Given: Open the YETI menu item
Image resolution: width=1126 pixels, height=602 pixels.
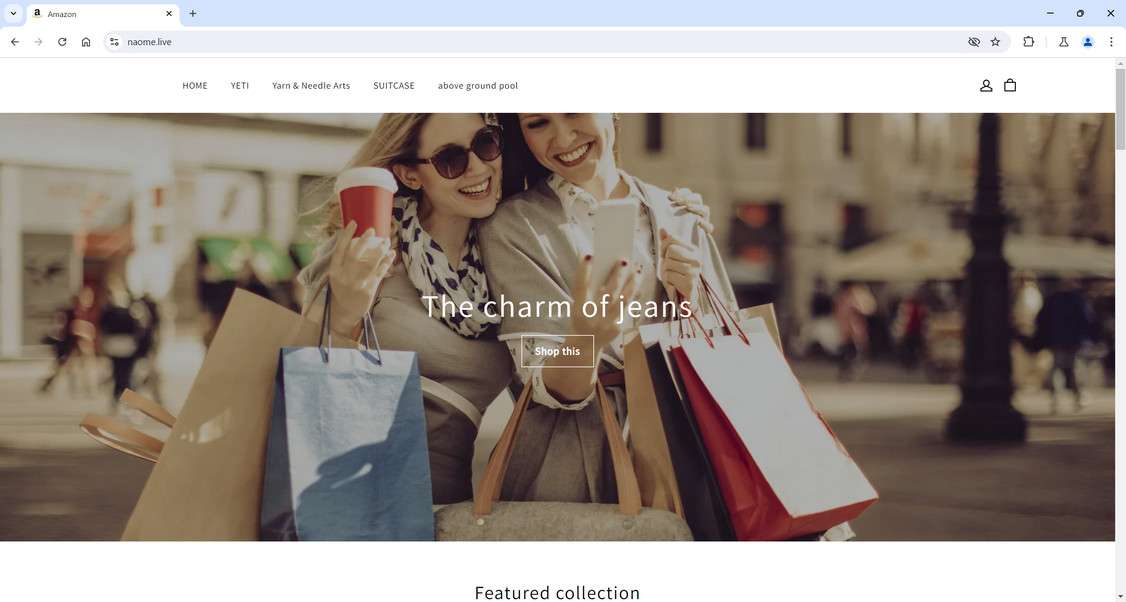Looking at the screenshot, I should click(x=240, y=85).
